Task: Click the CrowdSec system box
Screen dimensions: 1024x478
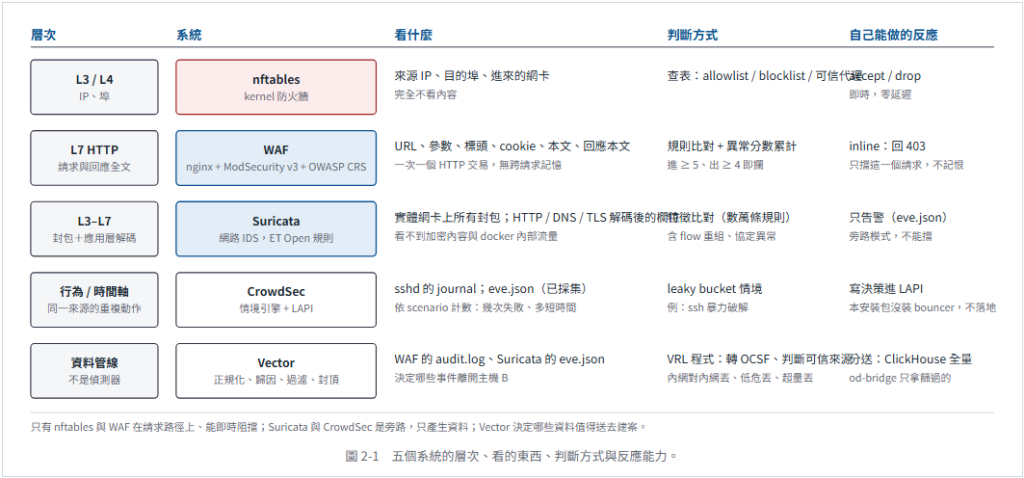Action: tap(276, 300)
